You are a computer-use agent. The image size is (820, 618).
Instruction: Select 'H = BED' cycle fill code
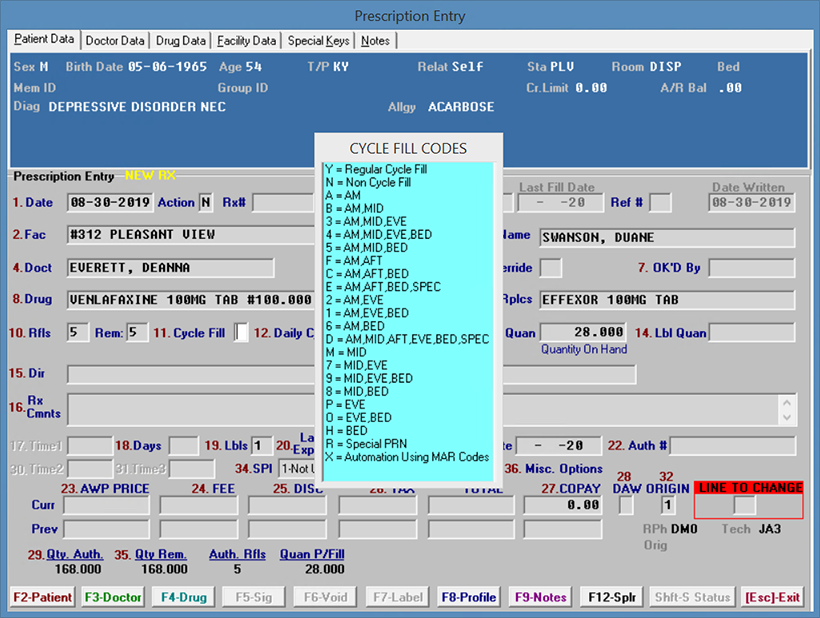(344, 430)
